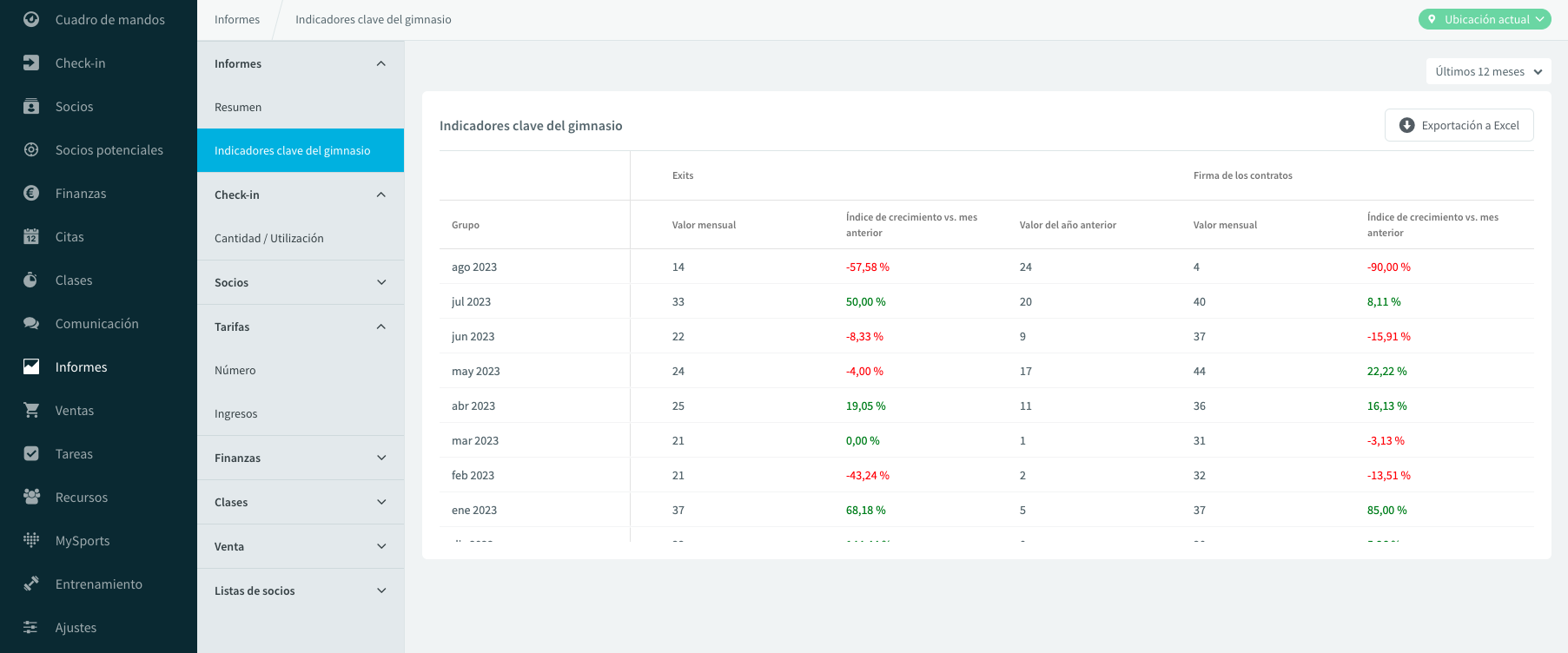Open the Ubicación actual location selector
The image size is (1568, 653).
tap(1485, 19)
